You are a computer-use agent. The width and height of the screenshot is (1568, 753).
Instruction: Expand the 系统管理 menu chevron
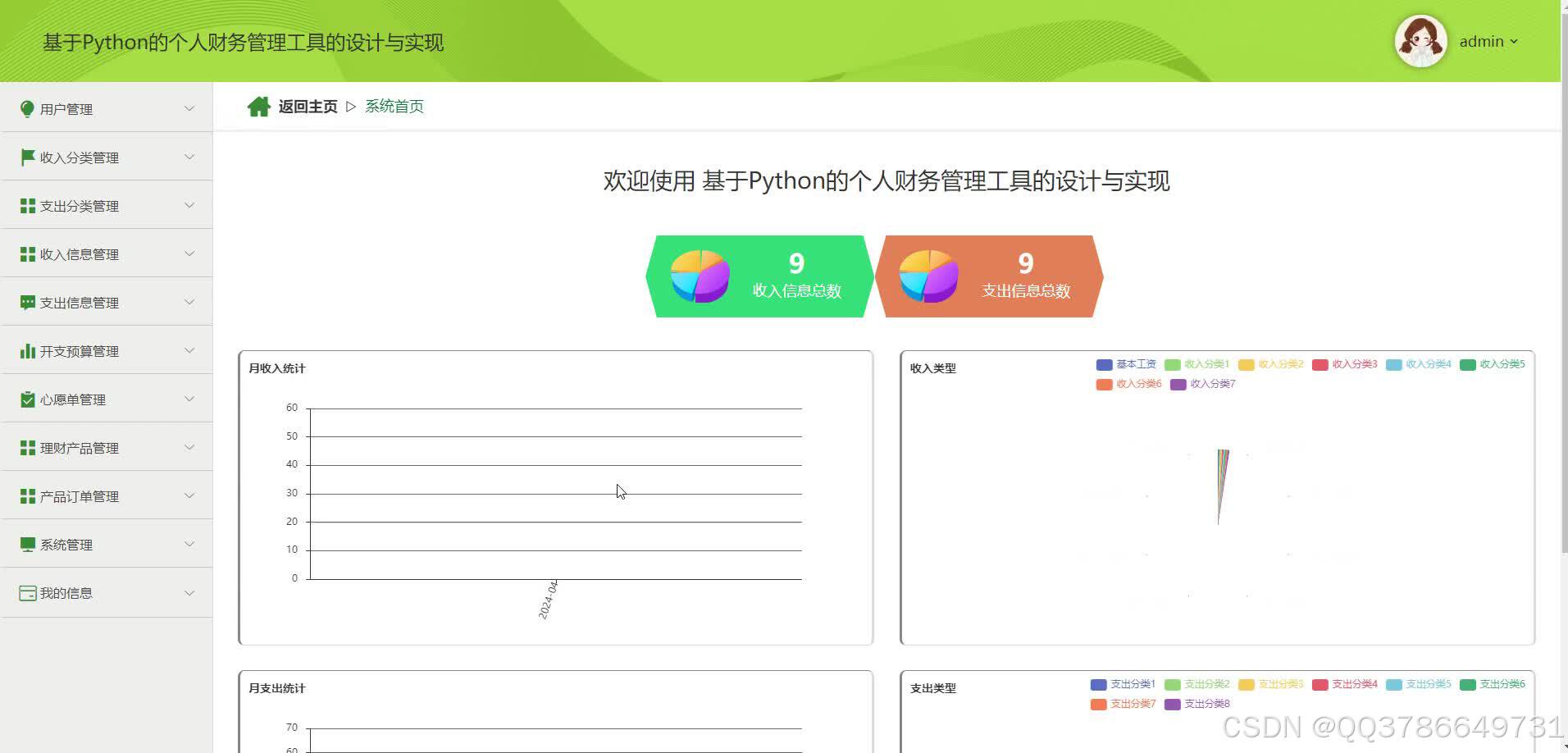click(189, 544)
